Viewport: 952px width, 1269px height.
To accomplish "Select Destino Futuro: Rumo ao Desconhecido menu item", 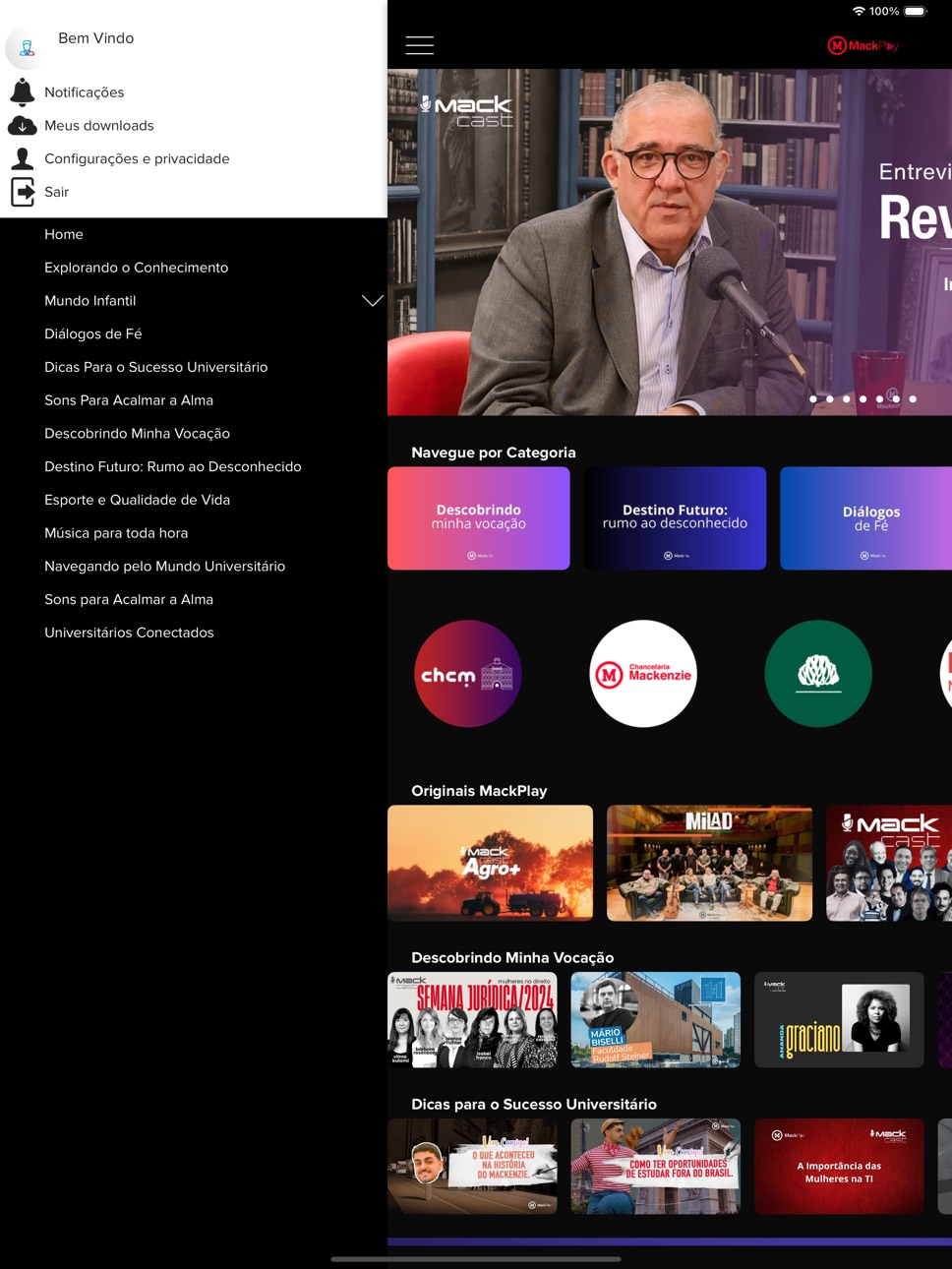I will pyautogui.click(x=173, y=466).
